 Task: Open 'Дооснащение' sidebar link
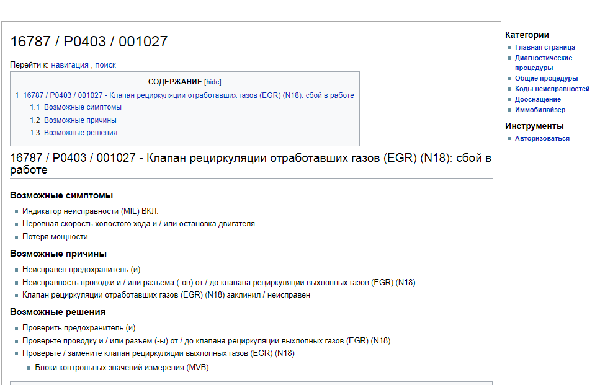[x=538, y=100]
